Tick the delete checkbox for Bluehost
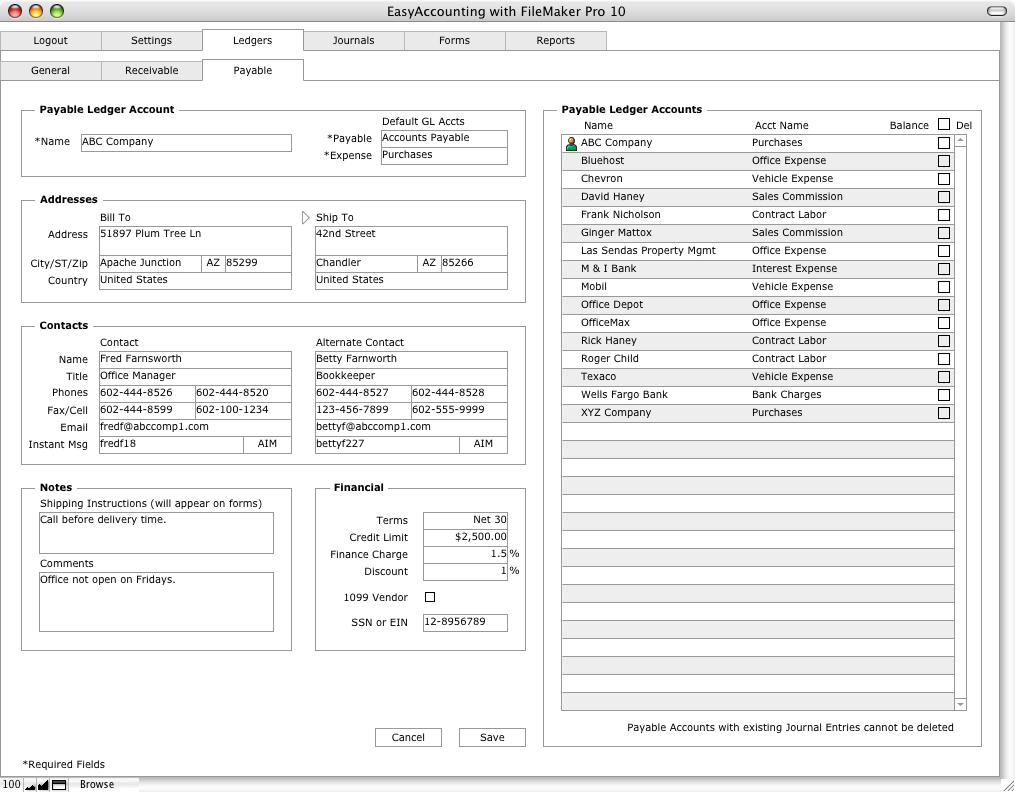Screen dimensions: 1015x792 coord(944,161)
